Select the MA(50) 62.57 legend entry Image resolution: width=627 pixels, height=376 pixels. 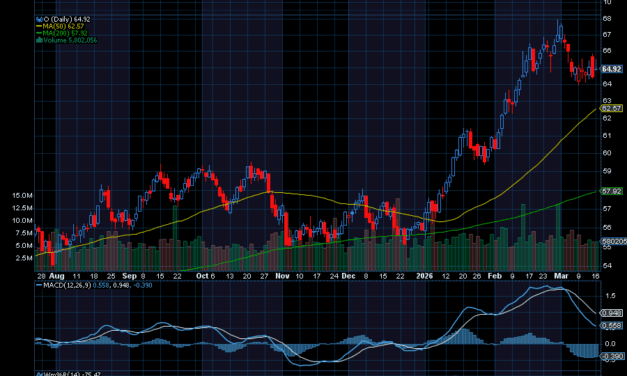63,26
